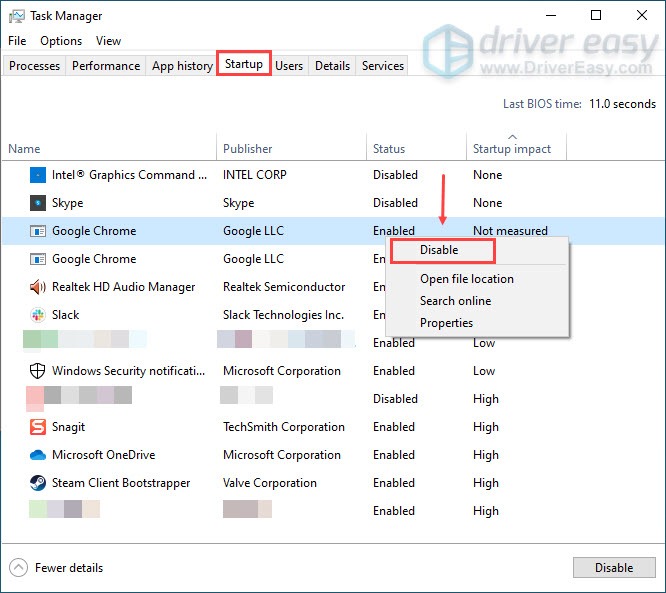Select the Snagit startup entry name
666x593 pixels.
[68, 427]
